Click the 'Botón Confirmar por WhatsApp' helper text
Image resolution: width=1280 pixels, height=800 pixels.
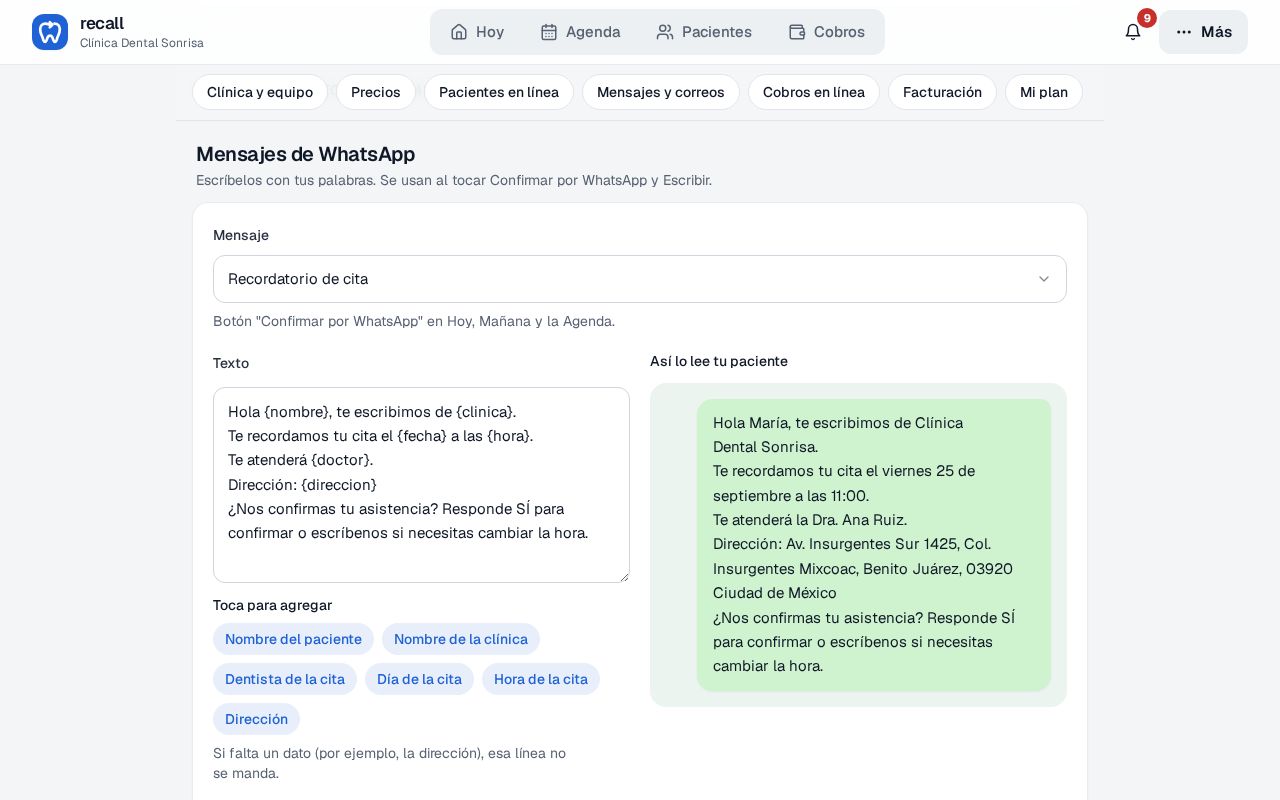click(x=414, y=321)
